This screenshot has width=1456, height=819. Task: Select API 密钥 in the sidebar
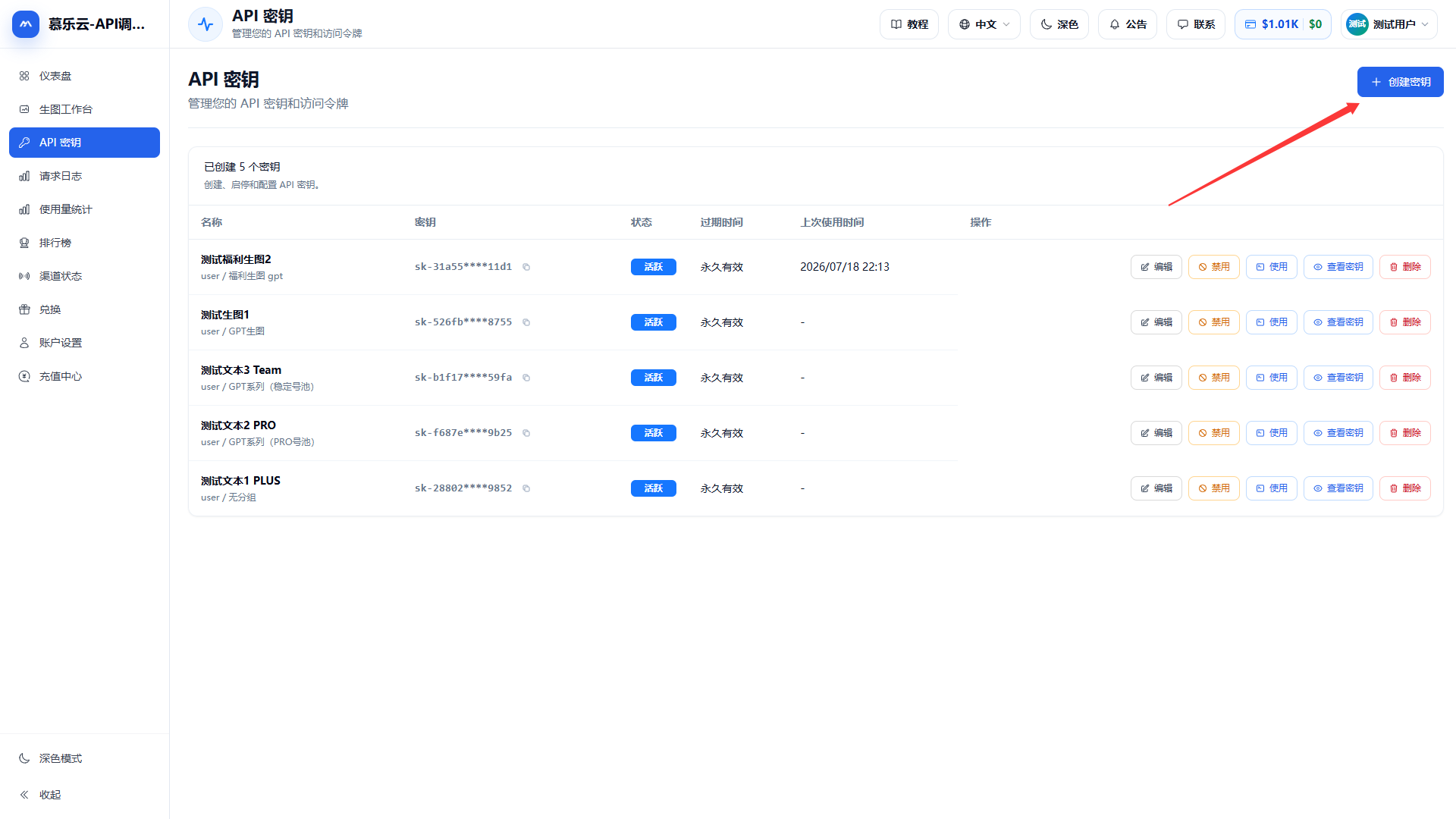pyautogui.click(x=84, y=143)
